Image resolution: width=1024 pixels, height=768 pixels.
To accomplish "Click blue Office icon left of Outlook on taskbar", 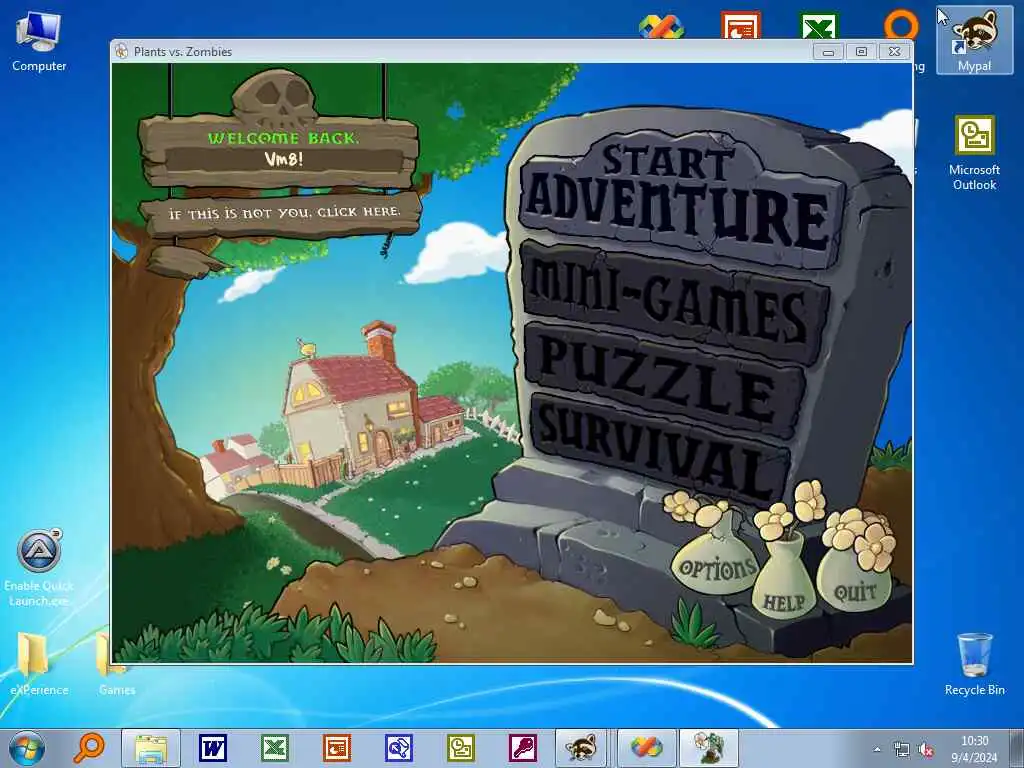I will (398, 748).
